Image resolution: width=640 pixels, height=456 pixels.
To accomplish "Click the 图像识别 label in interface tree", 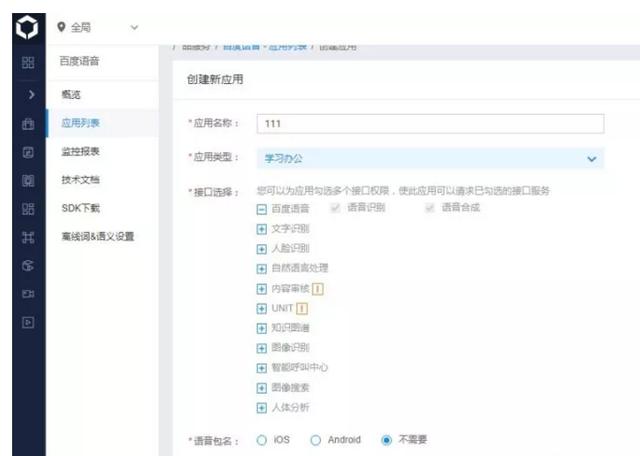I will point(290,347).
